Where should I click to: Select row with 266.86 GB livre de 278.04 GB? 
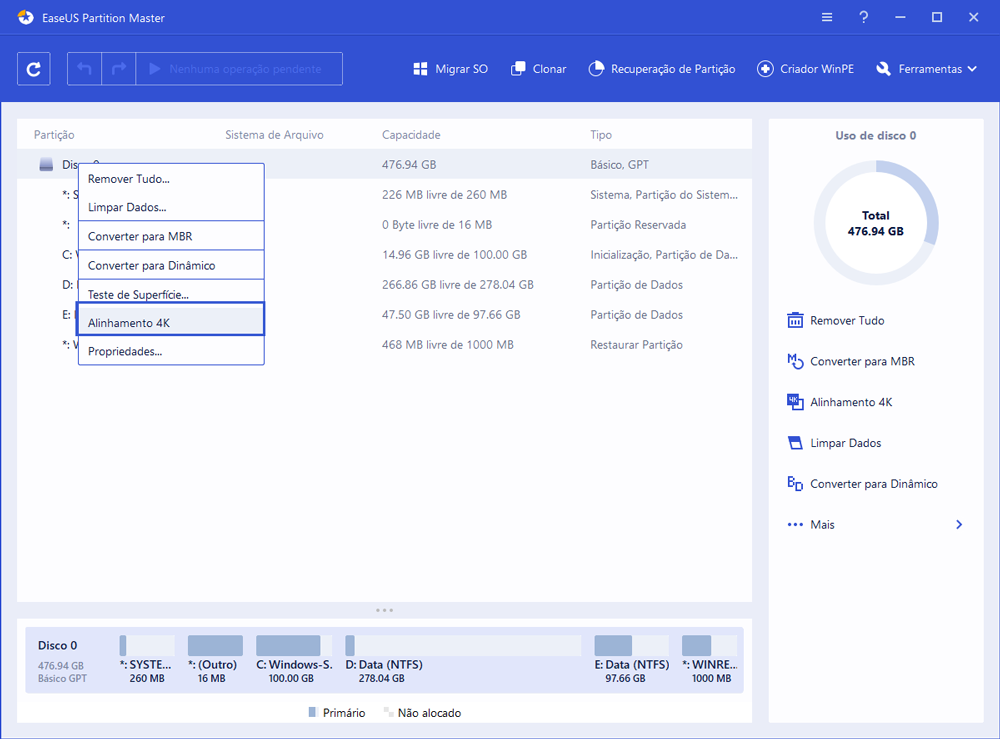[x=385, y=284]
